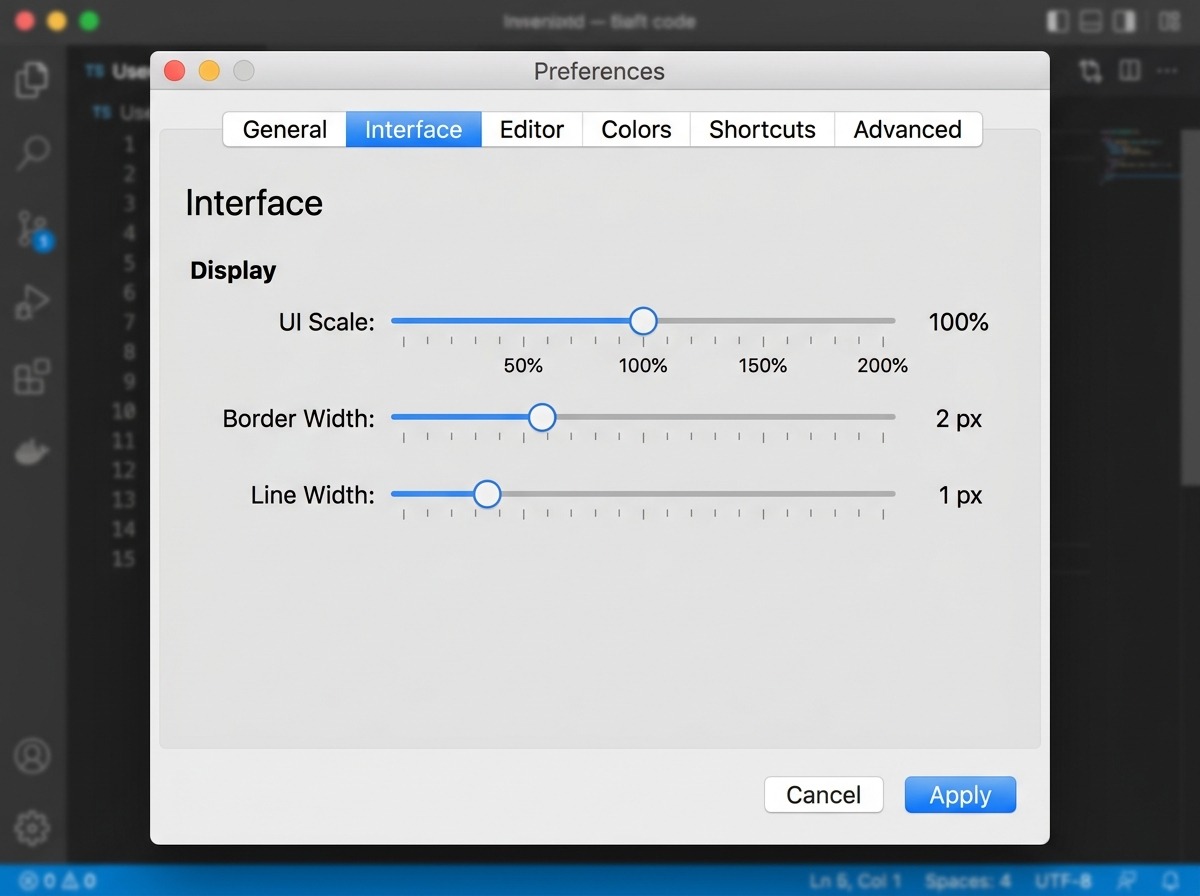Open Run and Debug view in VS Code
Image resolution: width=1200 pixels, height=896 pixels.
tap(32, 303)
